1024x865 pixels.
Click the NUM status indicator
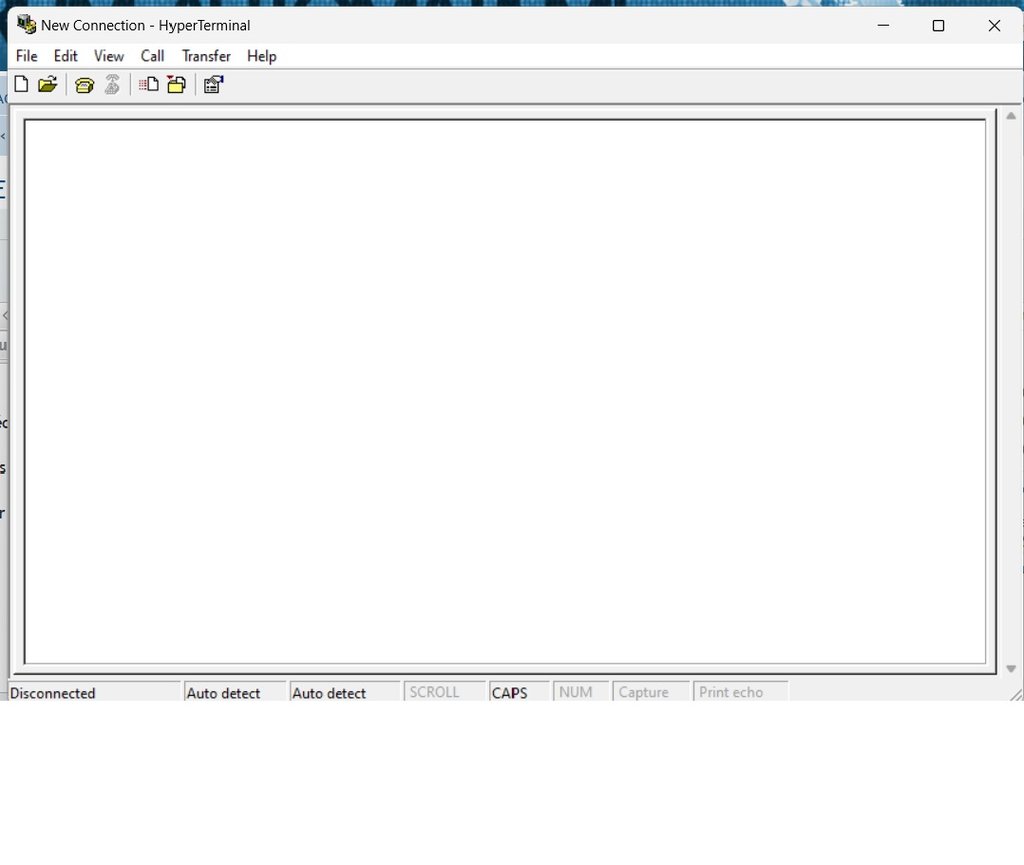[x=581, y=692]
